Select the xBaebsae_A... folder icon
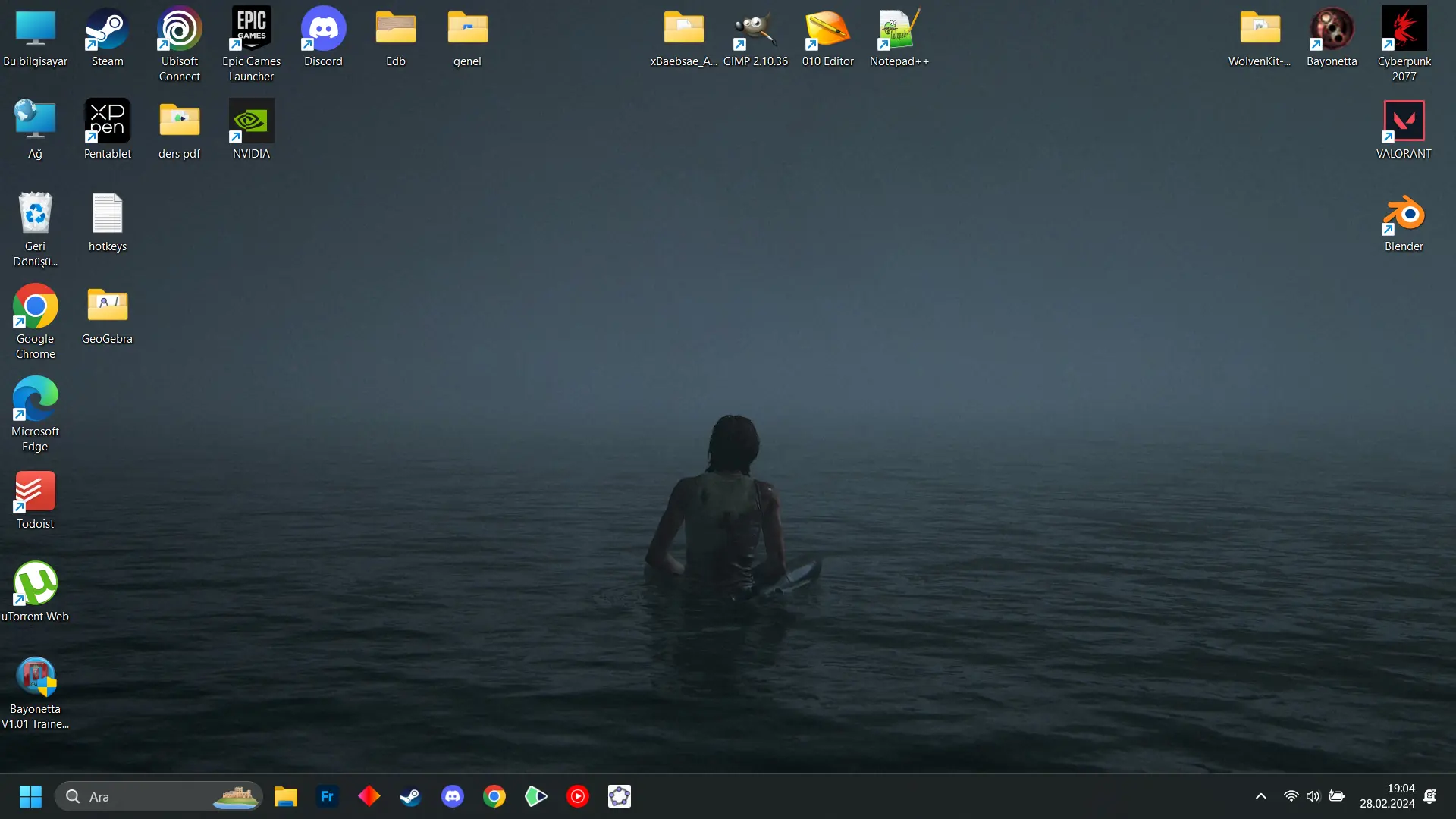1456x819 pixels. point(684,38)
